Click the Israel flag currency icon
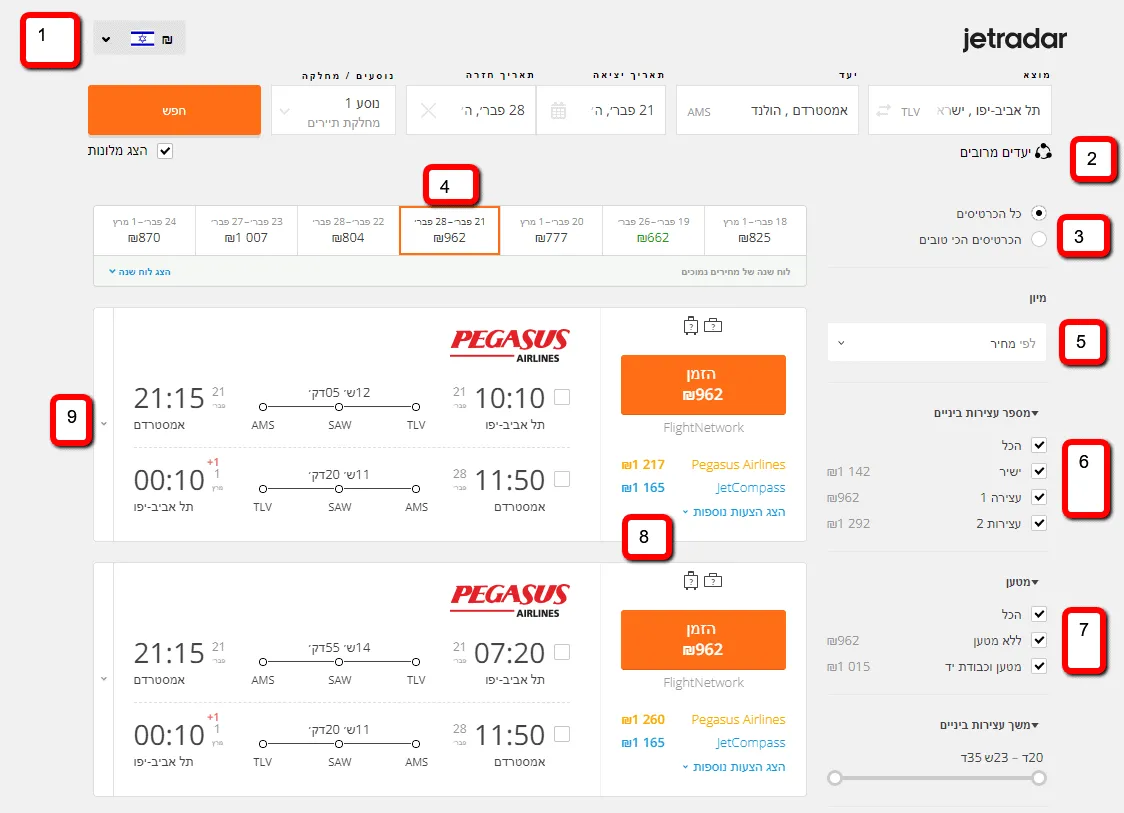The height and width of the screenshot is (813, 1124). click(x=142, y=39)
